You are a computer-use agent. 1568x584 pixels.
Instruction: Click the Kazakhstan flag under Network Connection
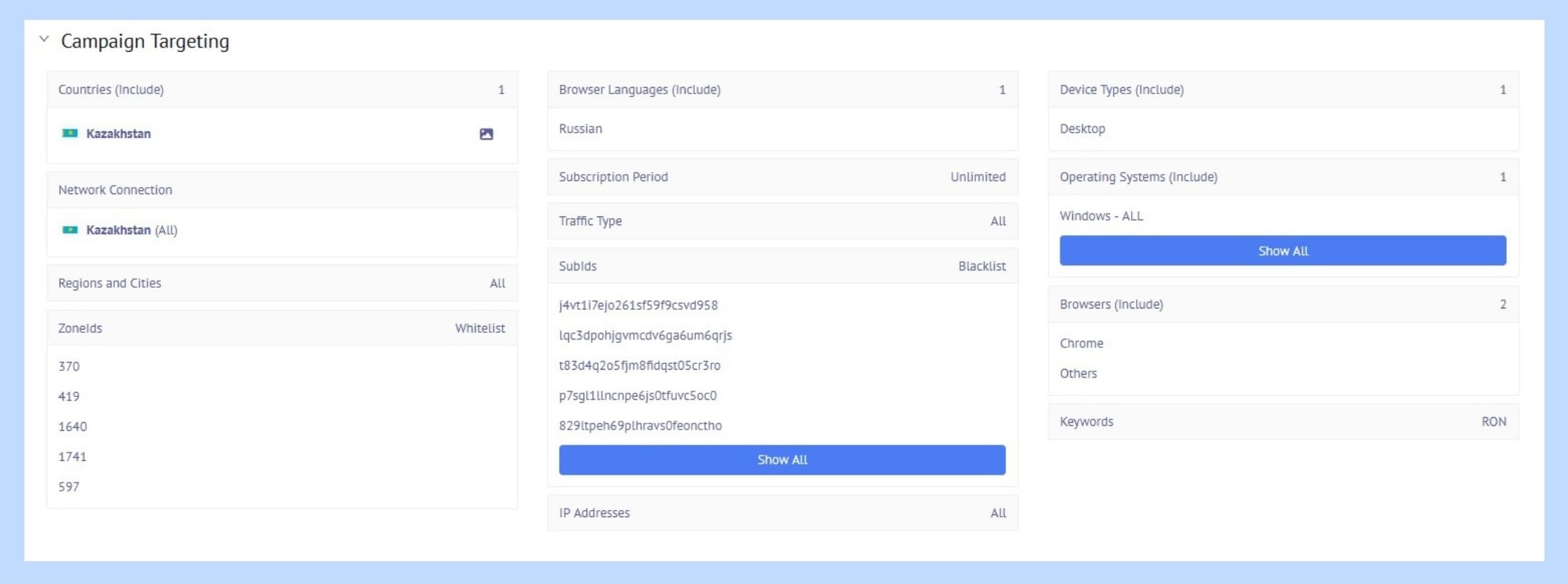tap(70, 230)
